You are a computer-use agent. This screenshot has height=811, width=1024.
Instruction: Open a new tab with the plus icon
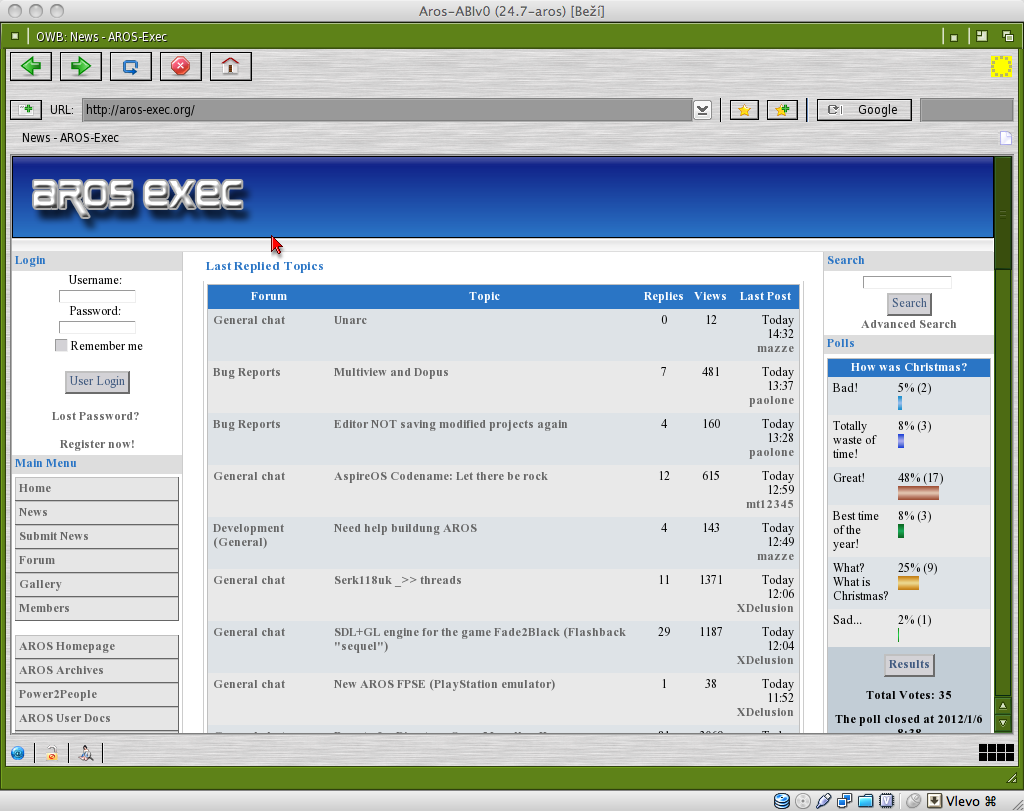tap(25, 110)
